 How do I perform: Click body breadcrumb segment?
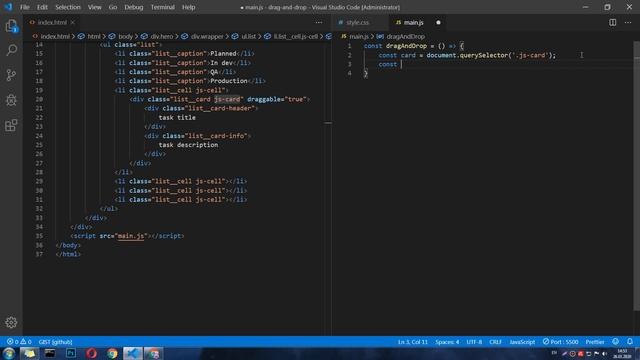point(125,36)
